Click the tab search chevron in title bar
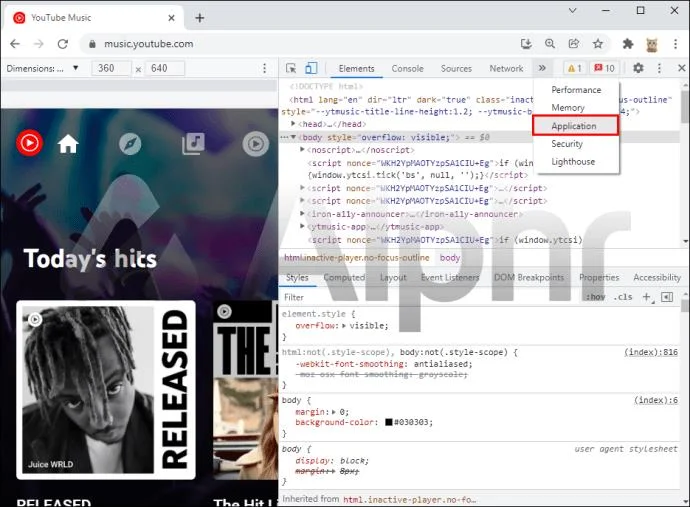Viewport: 690px width, 507px height. point(573,10)
